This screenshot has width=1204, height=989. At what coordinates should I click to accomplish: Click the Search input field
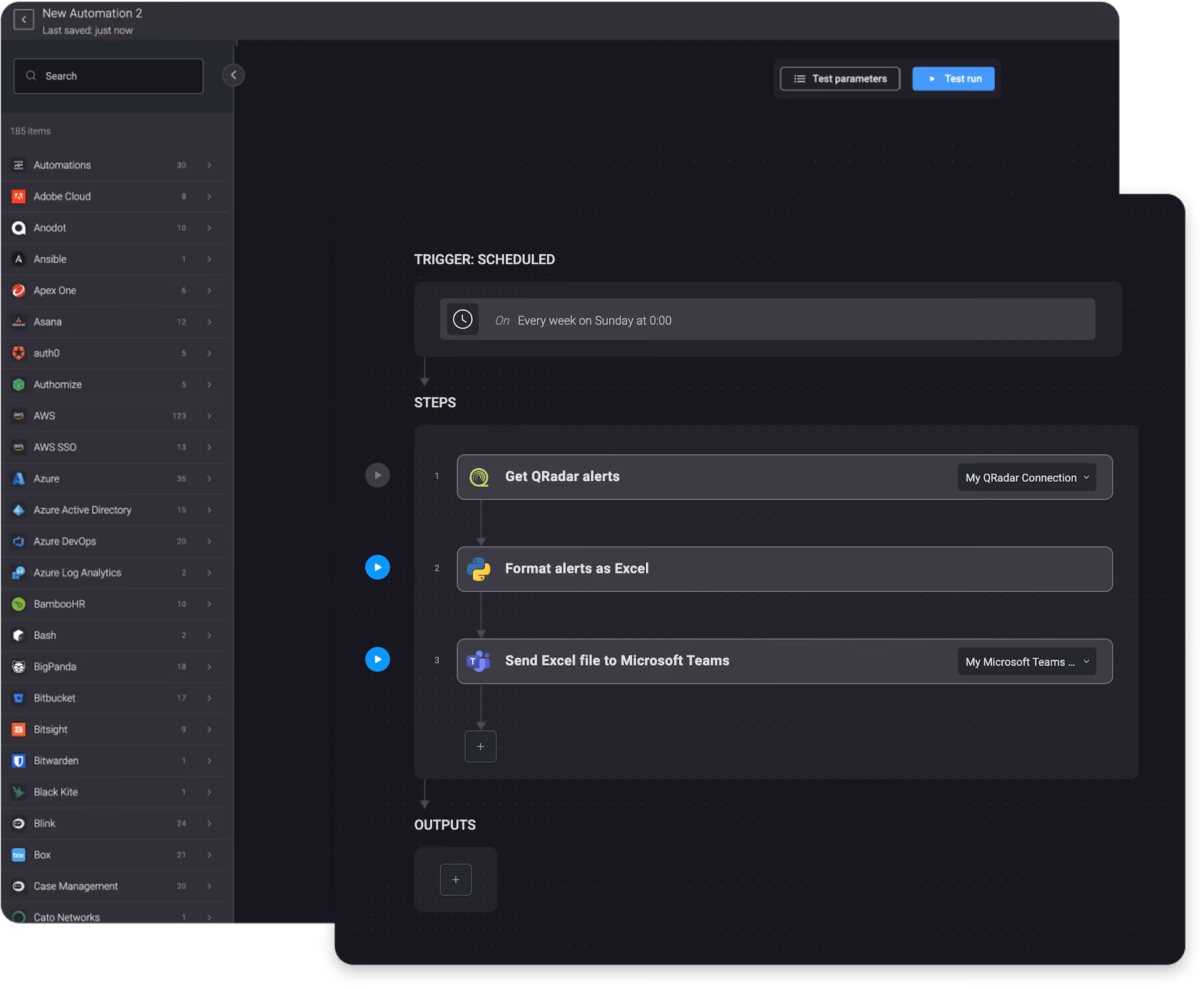pyautogui.click(x=108, y=76)
